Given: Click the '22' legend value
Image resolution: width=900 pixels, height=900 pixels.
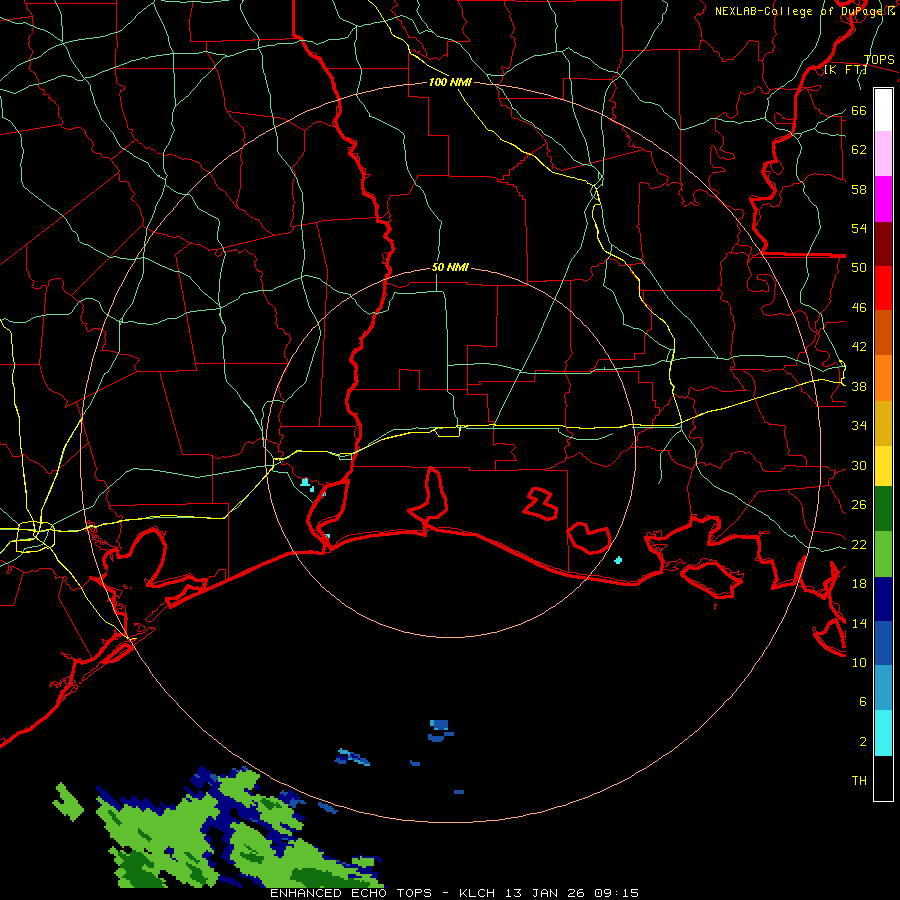Looking at the screenshot, I should point(859,545).
